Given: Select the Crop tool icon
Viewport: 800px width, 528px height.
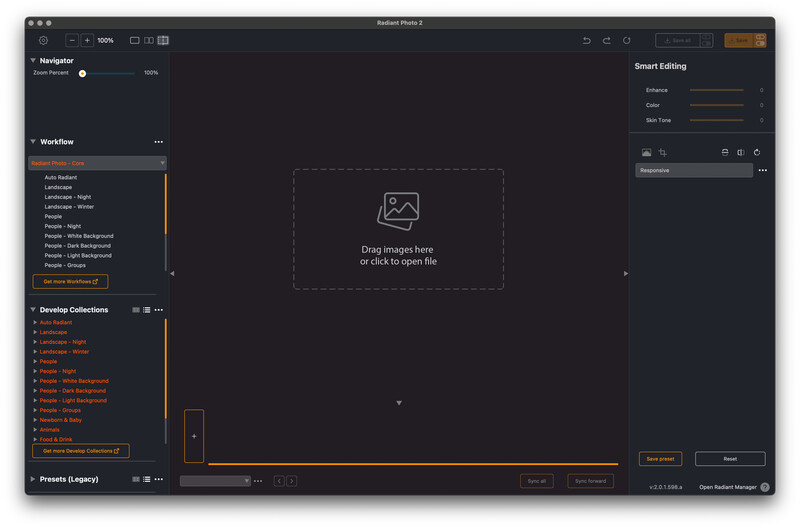Looking at the screenshot, I should 662,153.
